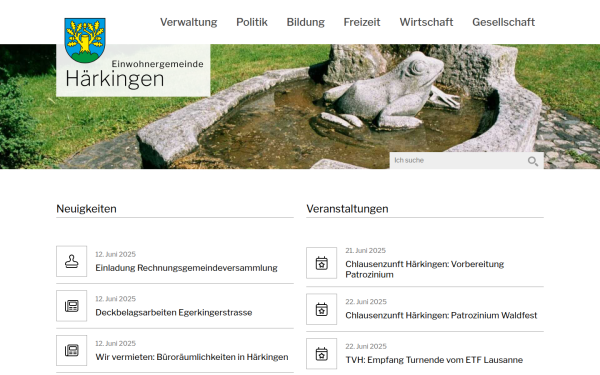Click the search magnifier icon
Viewport: 600px width, 375px height.
pos(533,161)
